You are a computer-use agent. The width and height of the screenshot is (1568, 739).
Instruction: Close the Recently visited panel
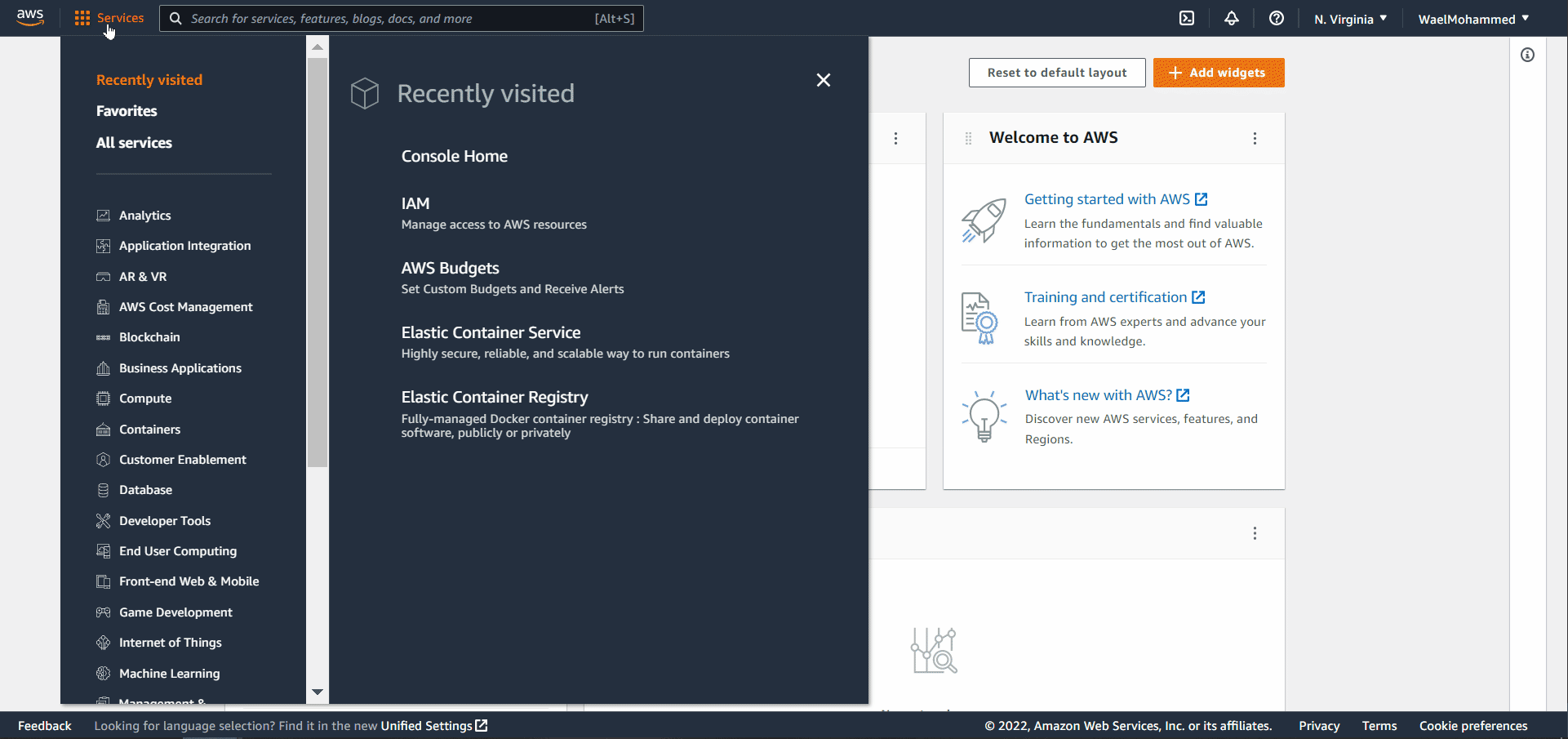coord(824,80)
